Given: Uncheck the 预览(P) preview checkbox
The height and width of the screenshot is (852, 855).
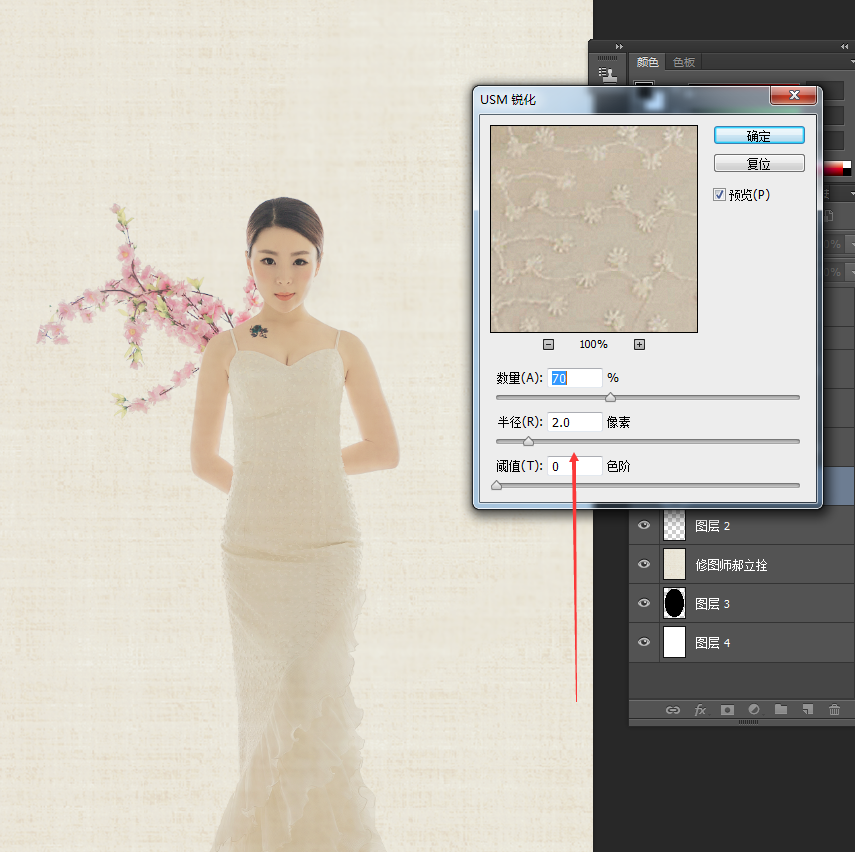Looking at the screenshot, I should point(719,195).
